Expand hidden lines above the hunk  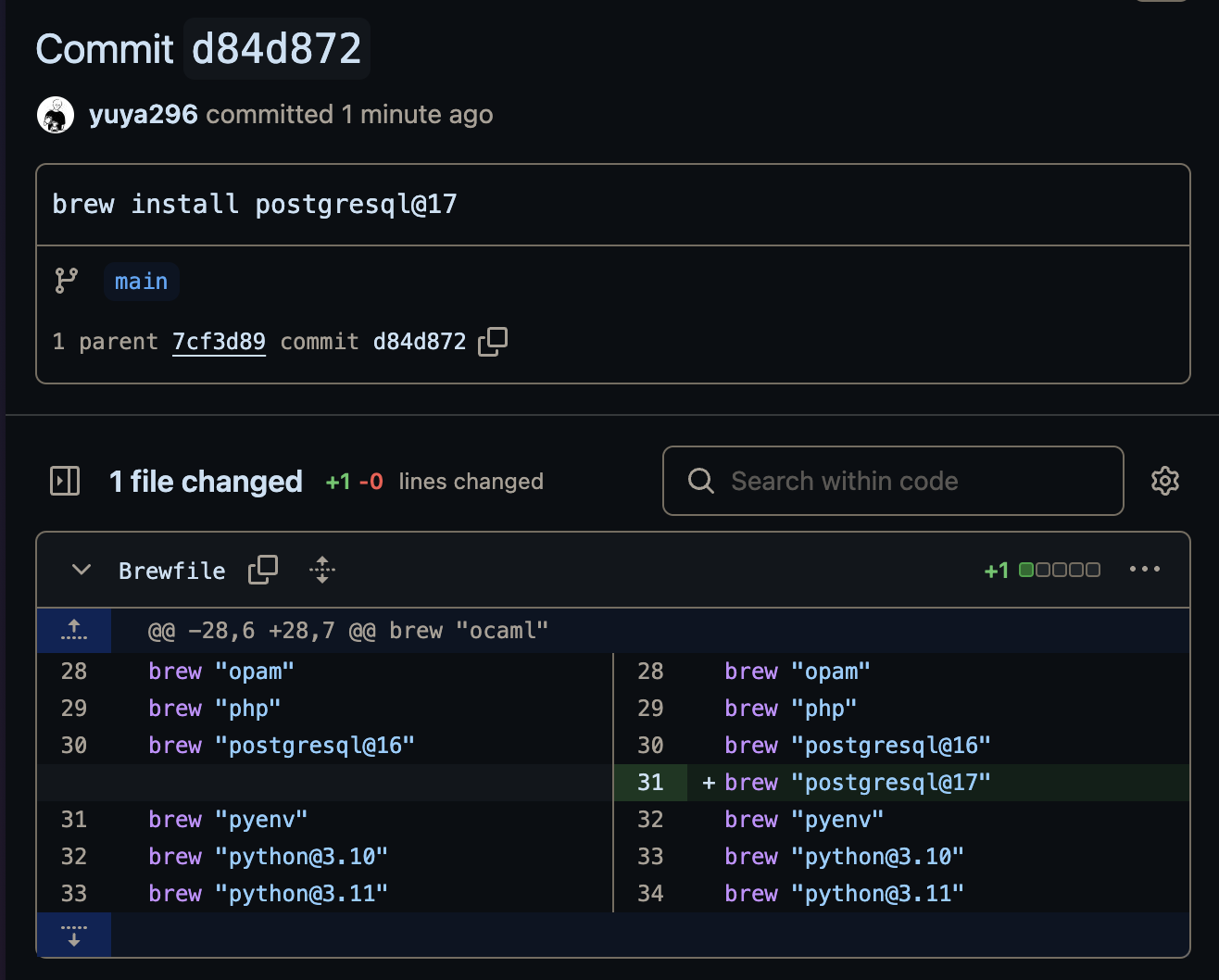click(x=74, y=631)
